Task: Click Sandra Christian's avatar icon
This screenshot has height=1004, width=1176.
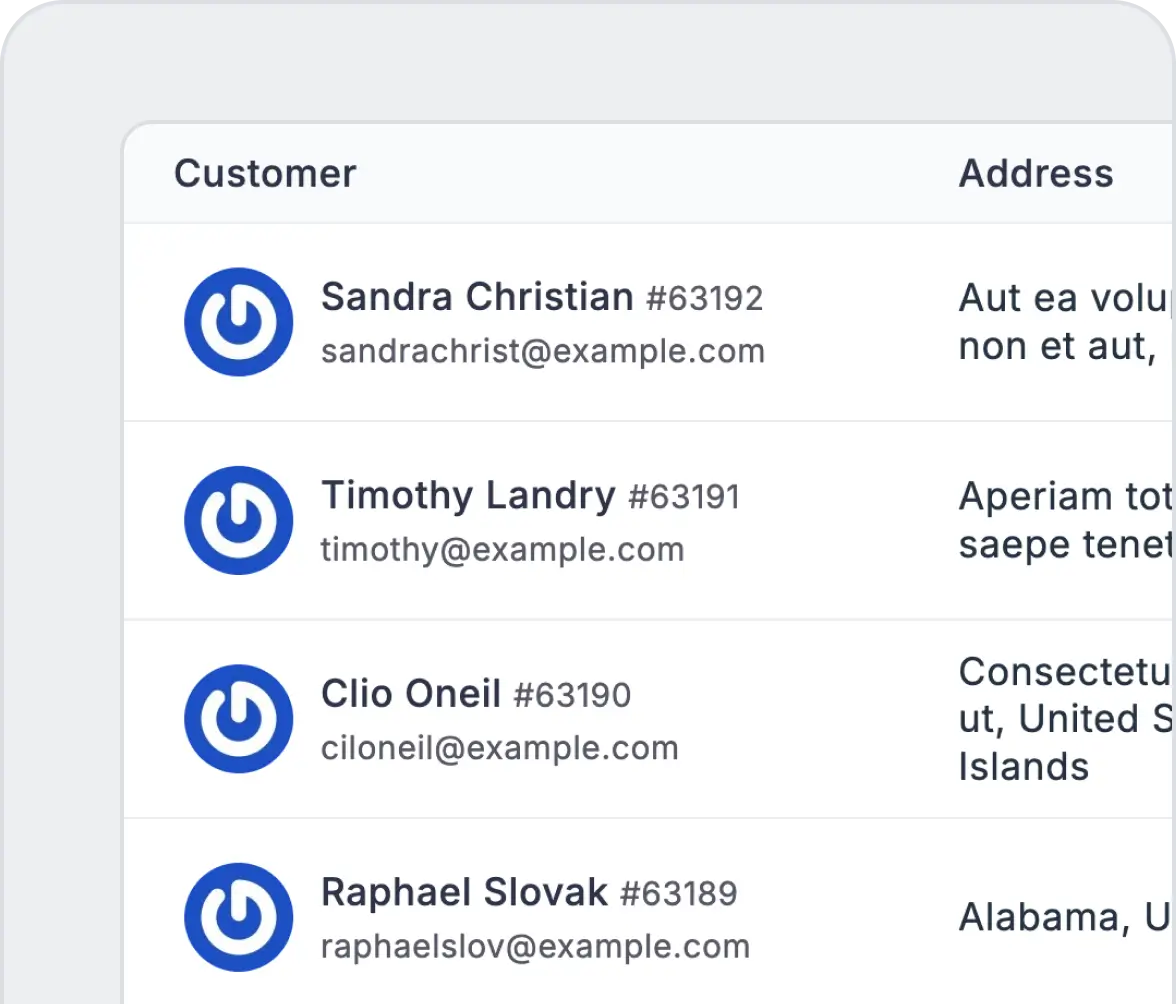Action: pyautogui.click(x=238, y=322)
